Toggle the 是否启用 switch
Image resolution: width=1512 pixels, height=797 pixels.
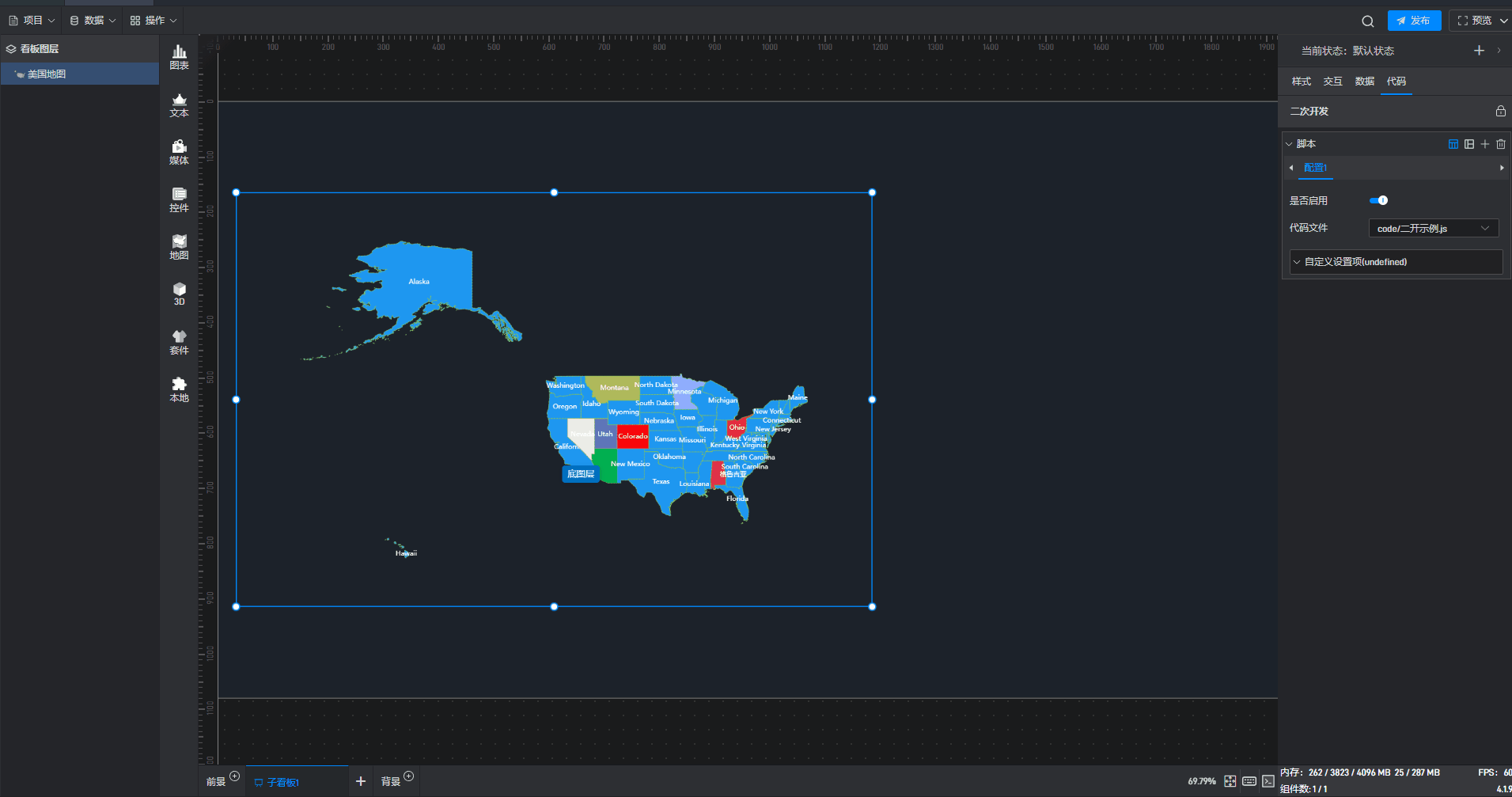pyautogui.click(x=1378, y=201)
